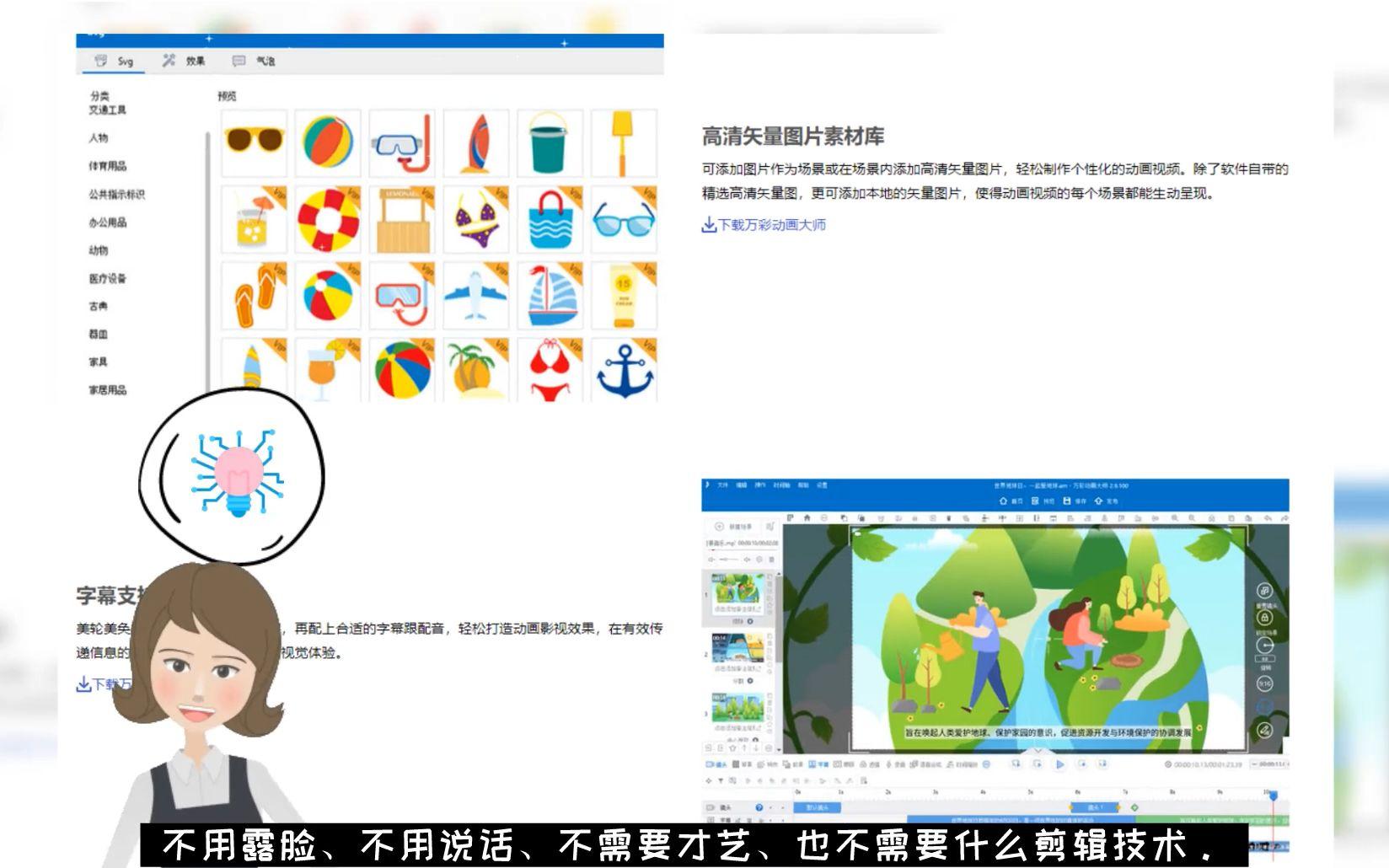Click the Save (保存) icon in the title bar
1389x868 pixels.
point(1066,501)
